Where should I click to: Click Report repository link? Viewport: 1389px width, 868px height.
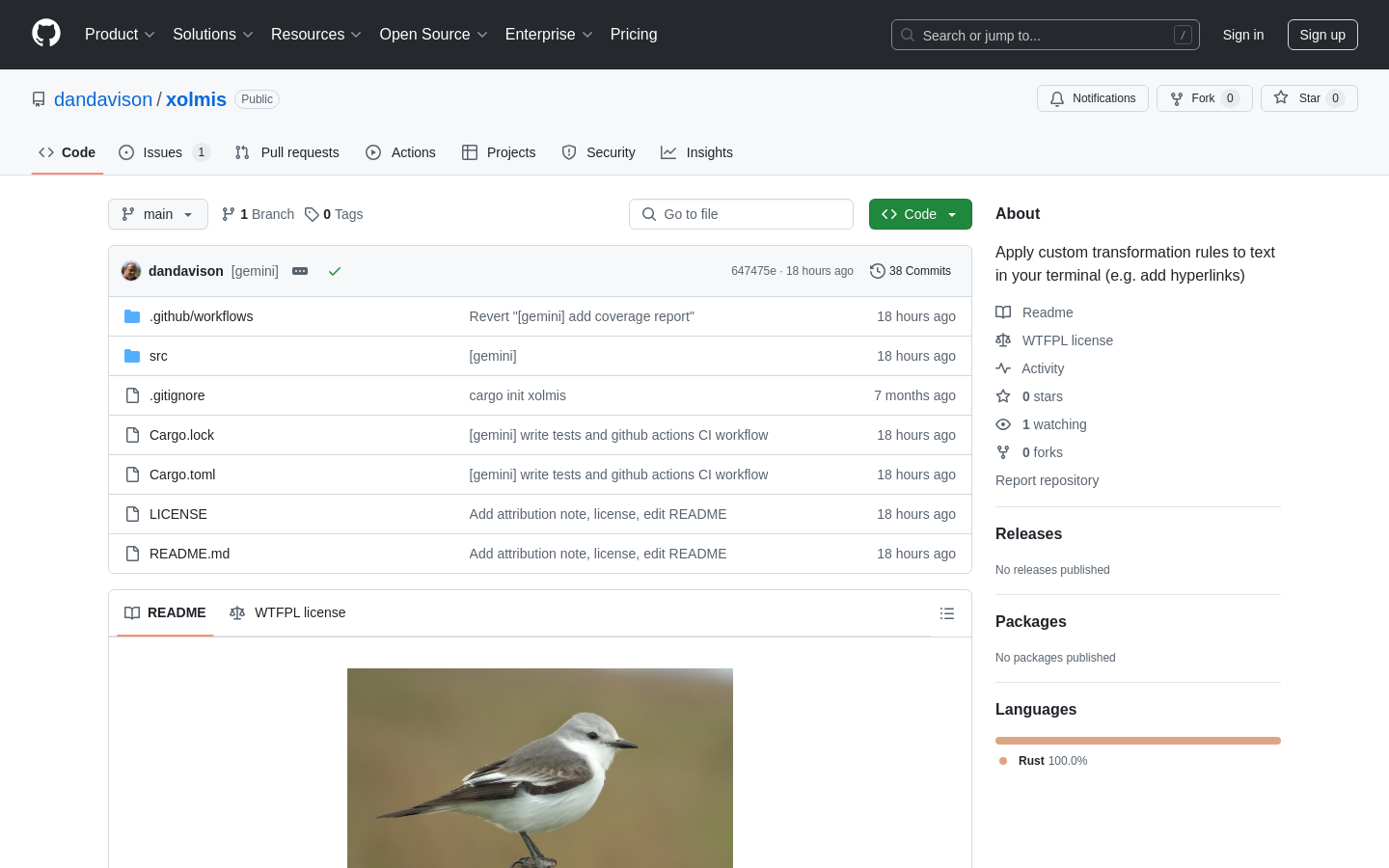1047,480
